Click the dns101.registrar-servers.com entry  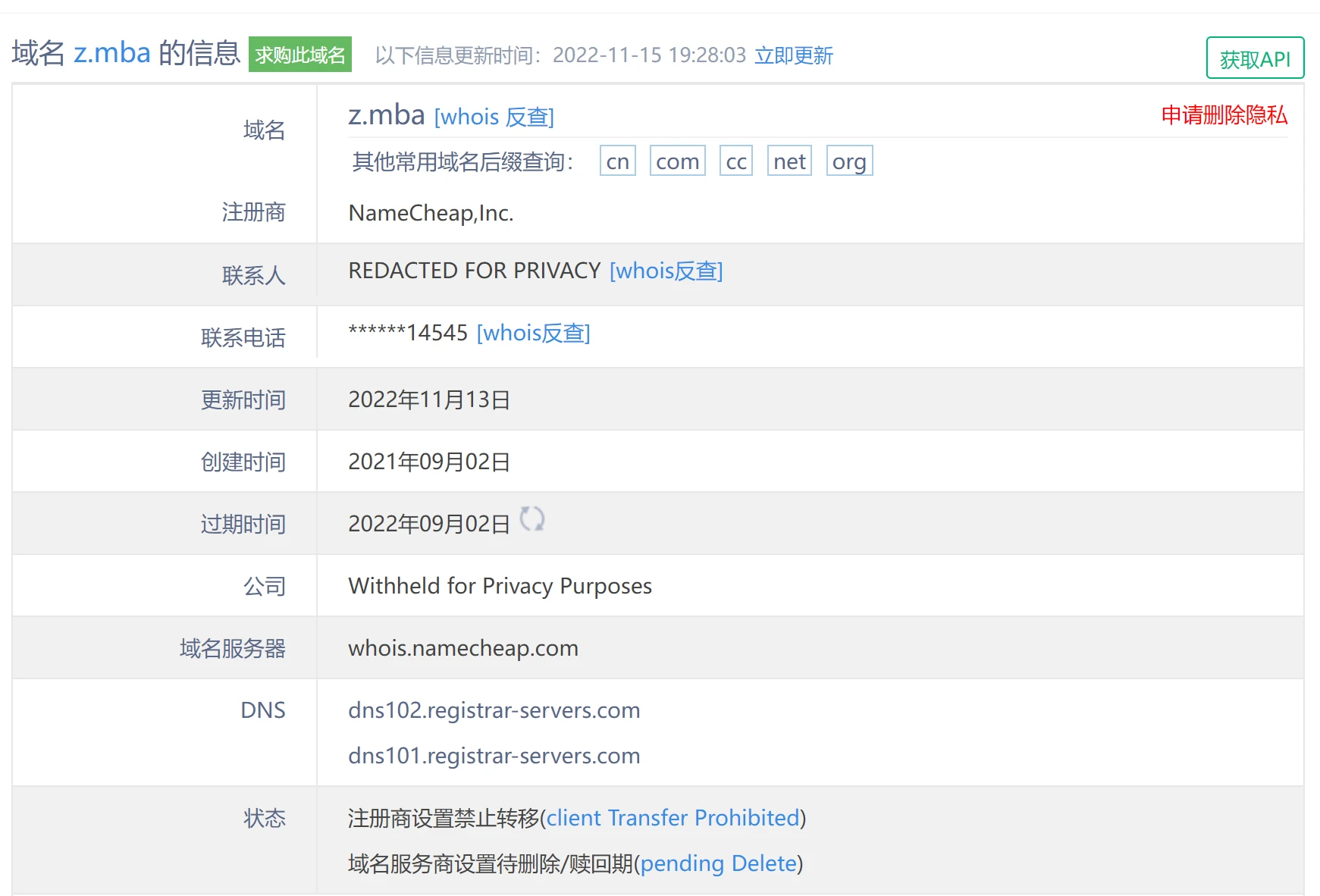pyautogui.click(x=494, y=756)
